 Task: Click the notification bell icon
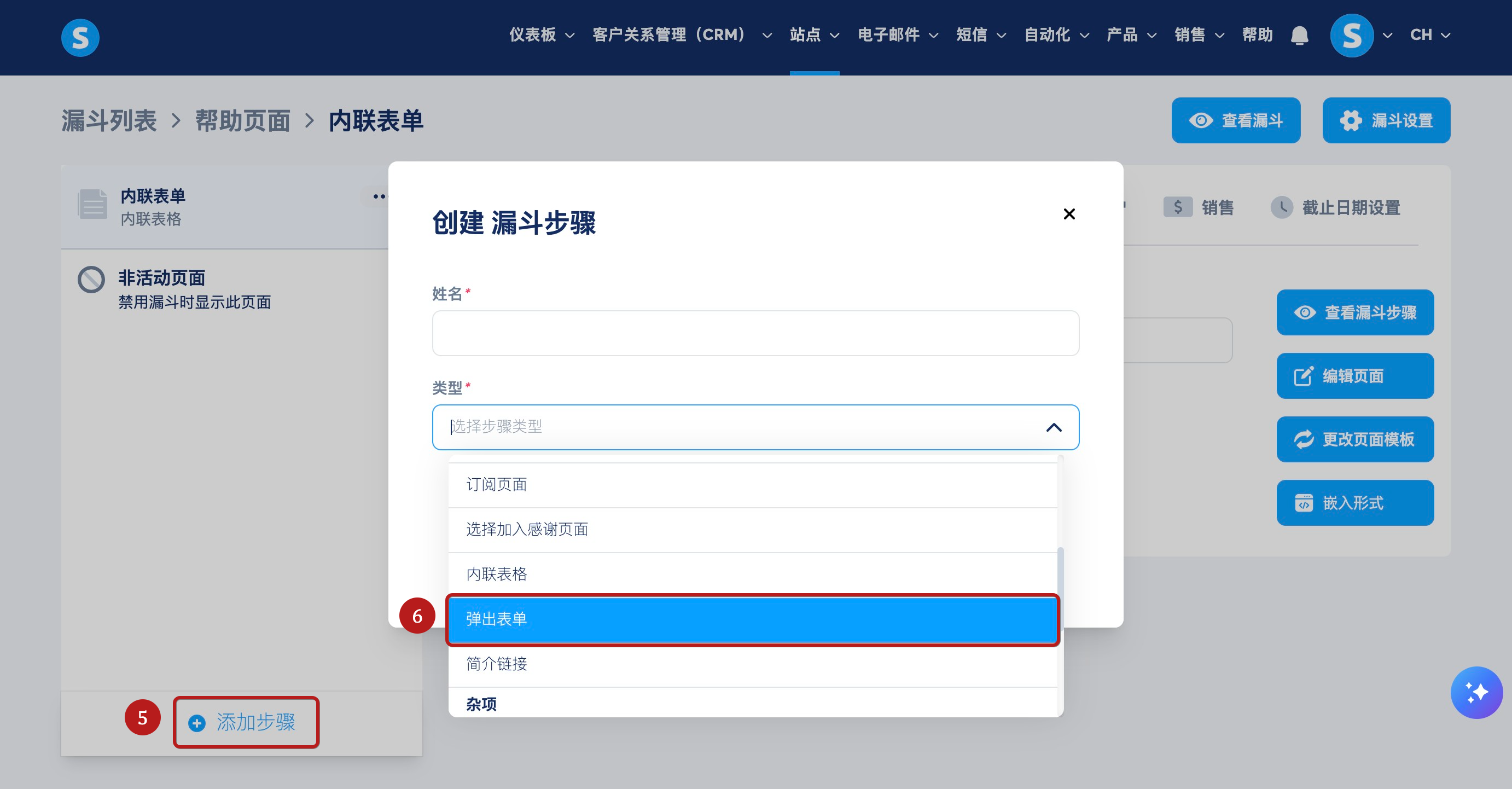[x=1300, y=36]
